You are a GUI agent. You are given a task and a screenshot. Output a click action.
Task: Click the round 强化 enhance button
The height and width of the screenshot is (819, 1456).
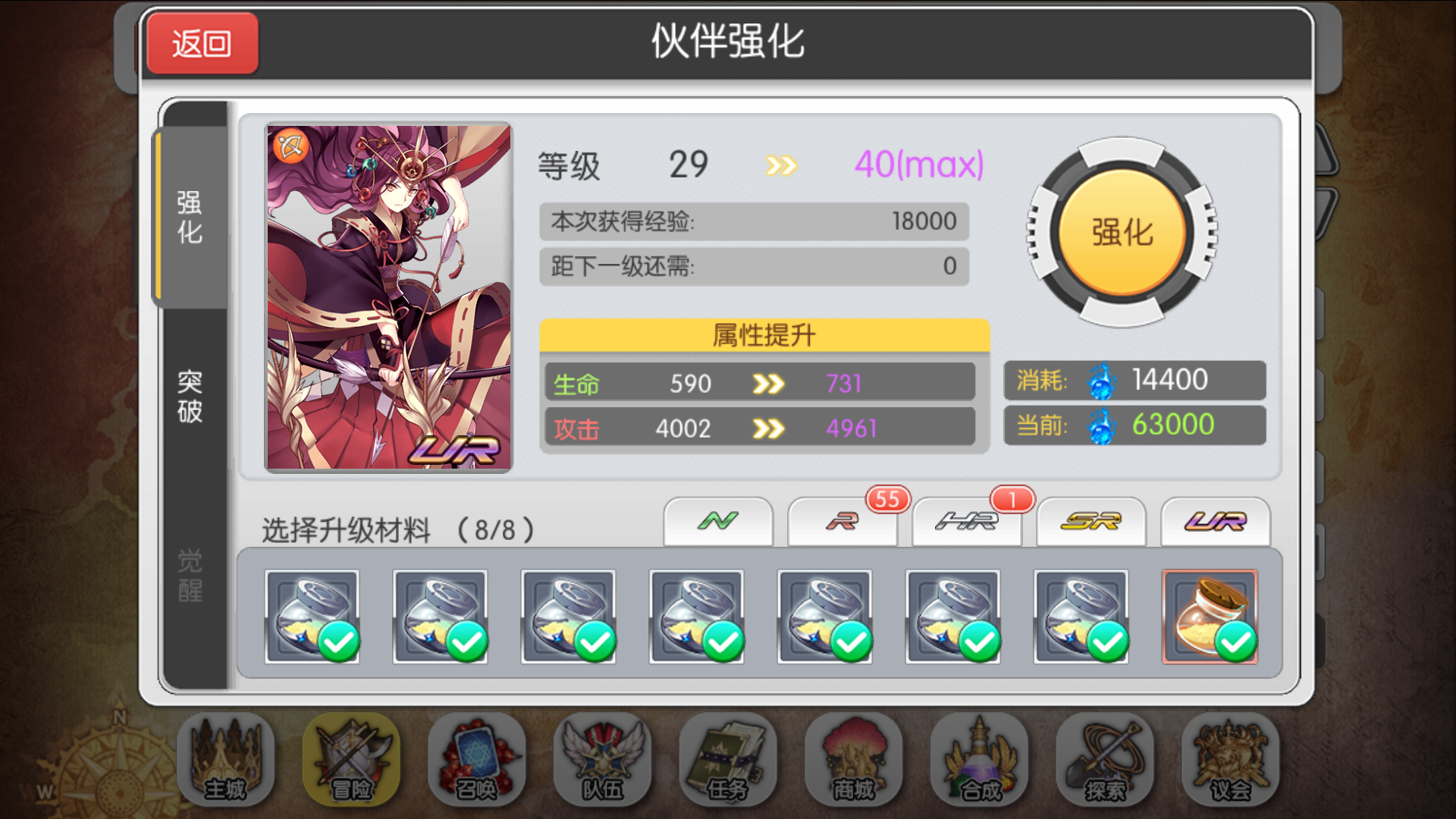coord(1122,232)
